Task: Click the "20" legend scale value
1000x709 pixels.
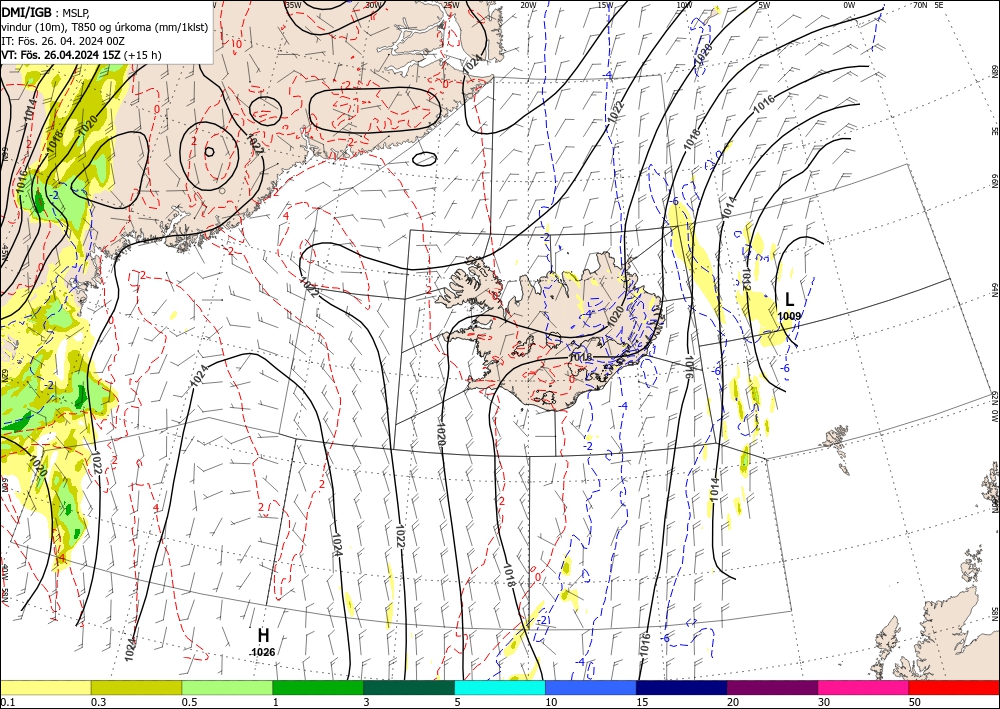Action: pyautogui.click(x=733, y=702)
